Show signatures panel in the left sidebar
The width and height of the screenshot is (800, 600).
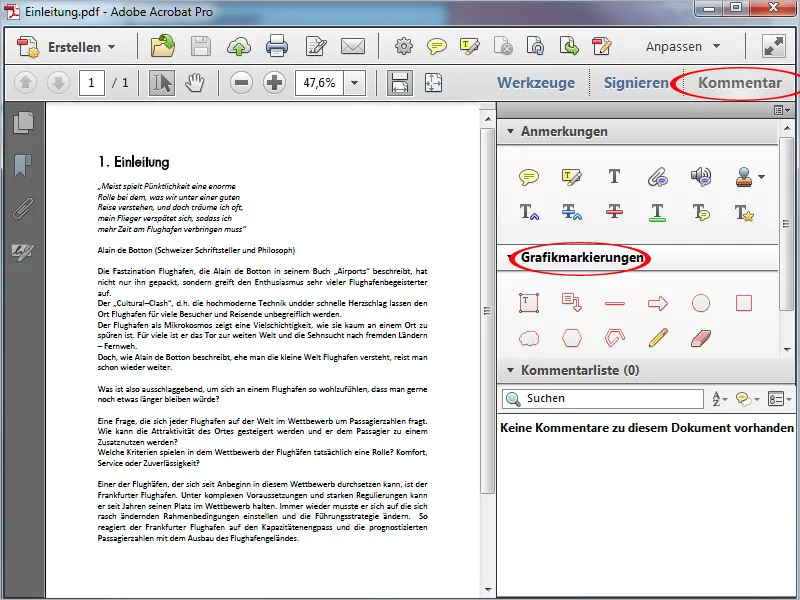[23, 252]
